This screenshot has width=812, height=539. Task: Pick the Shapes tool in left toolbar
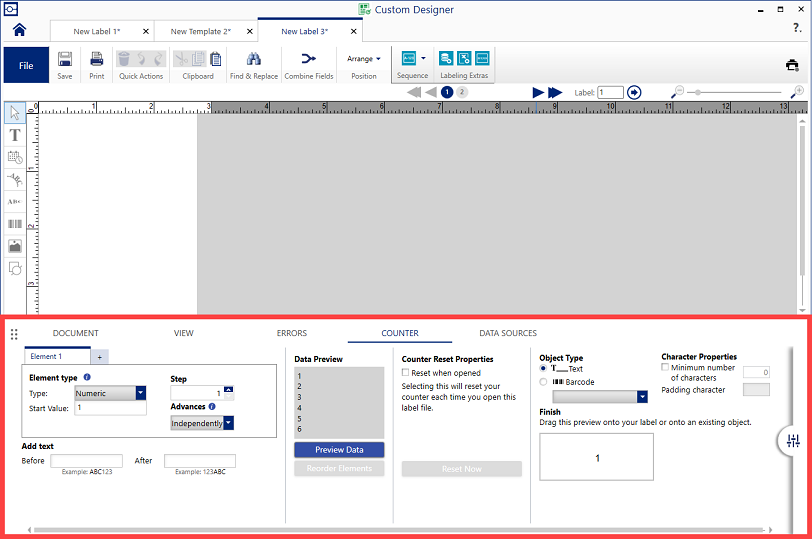pos(15,268)
